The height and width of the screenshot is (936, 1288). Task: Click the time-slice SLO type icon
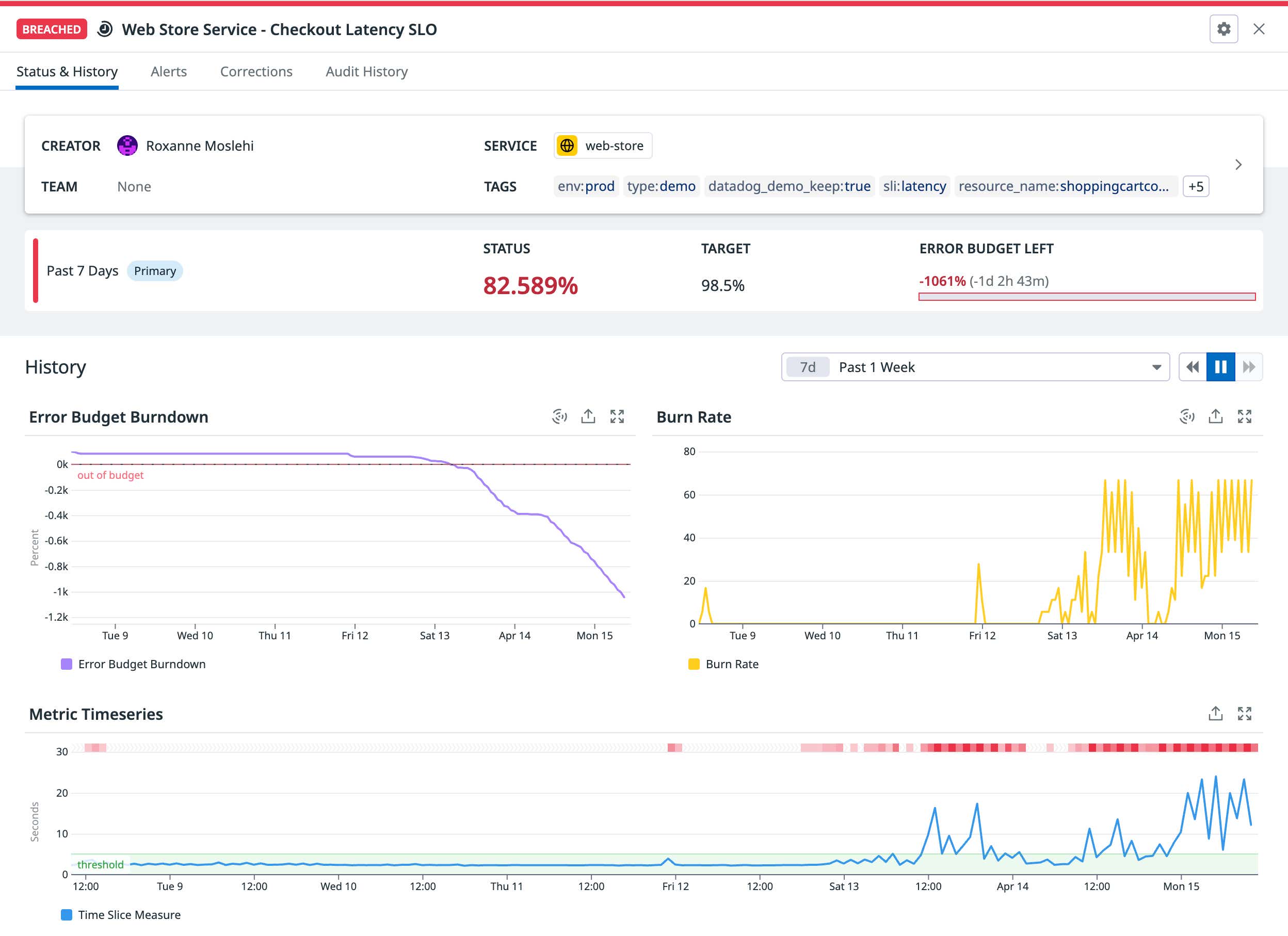pos(104,29)
